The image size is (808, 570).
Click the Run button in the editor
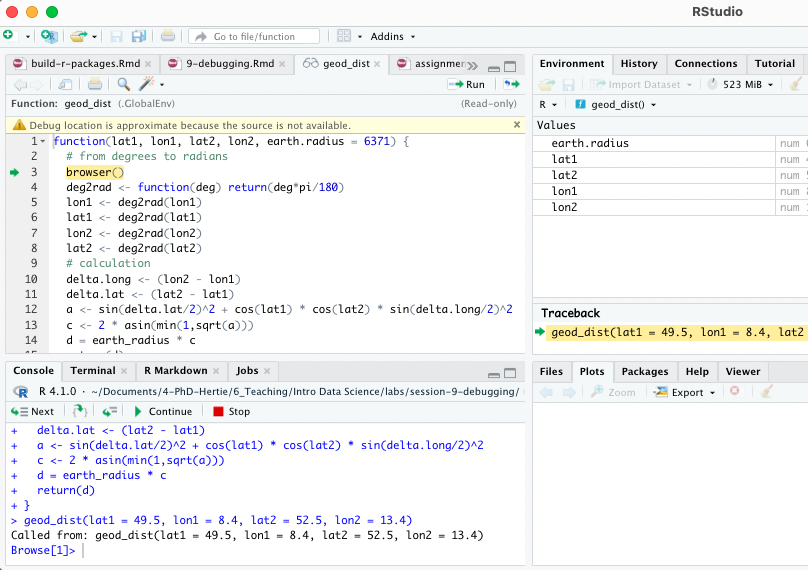(468, 84)
